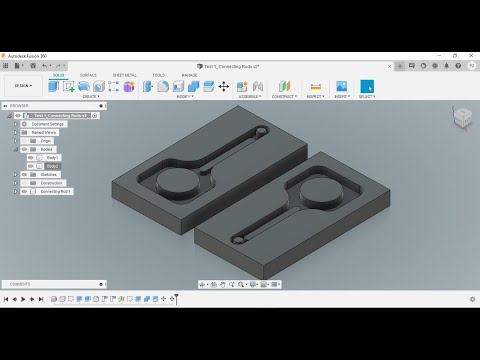This screenshot has width=480, height=360.
Task: Select the Shell tool
Action: [x=178, y=86]
